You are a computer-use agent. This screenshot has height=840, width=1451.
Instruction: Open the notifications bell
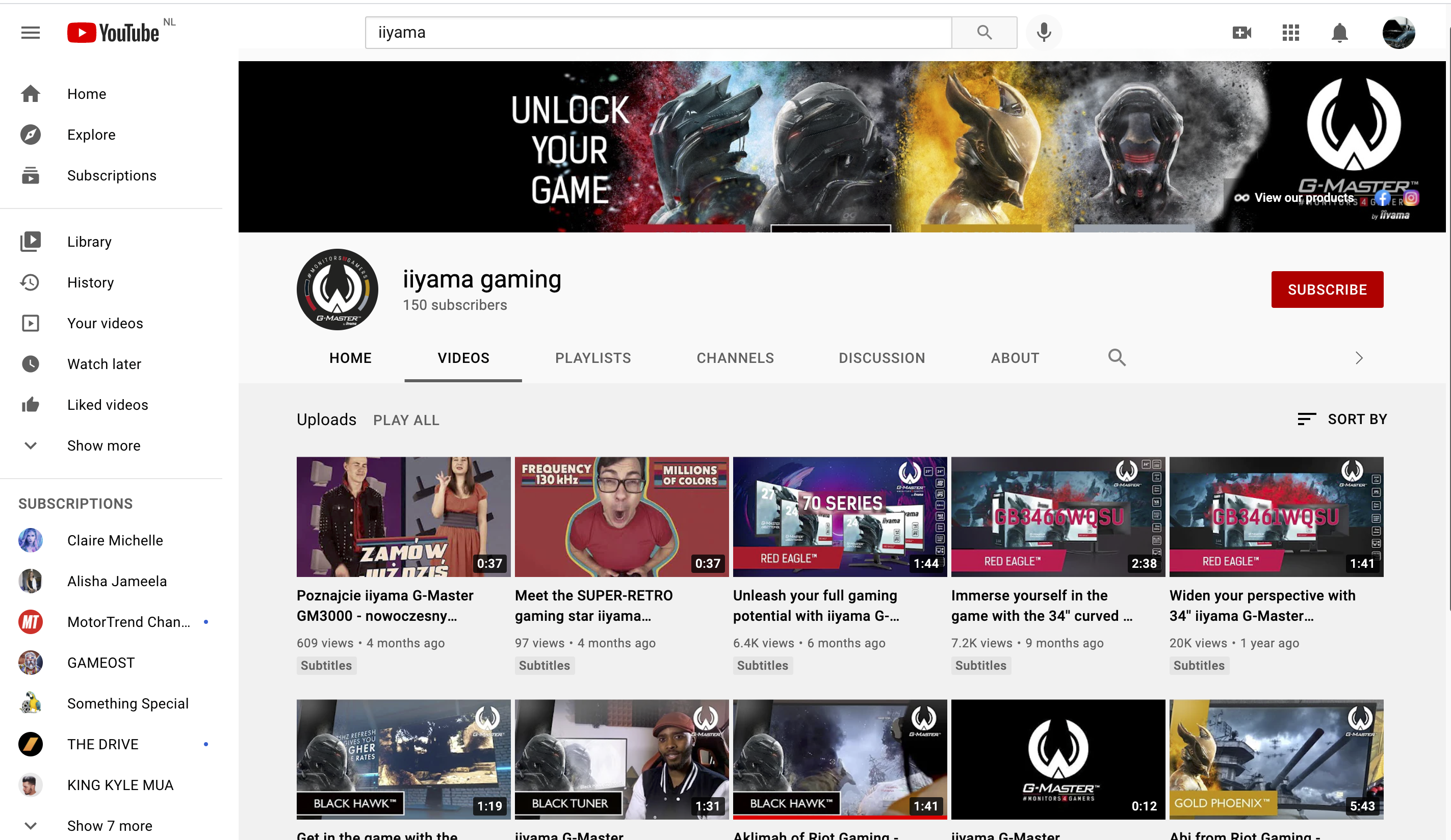coord(1339,33)
